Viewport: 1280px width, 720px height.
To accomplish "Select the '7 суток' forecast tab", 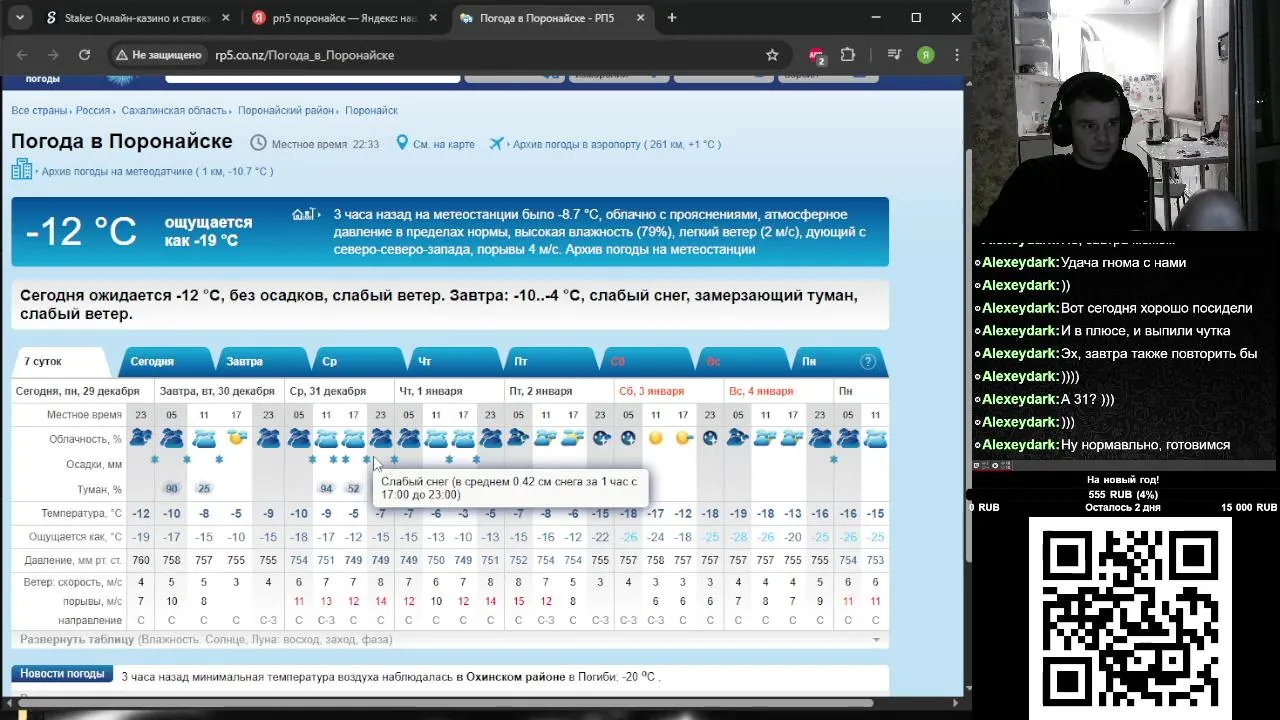I will point(60,361).
